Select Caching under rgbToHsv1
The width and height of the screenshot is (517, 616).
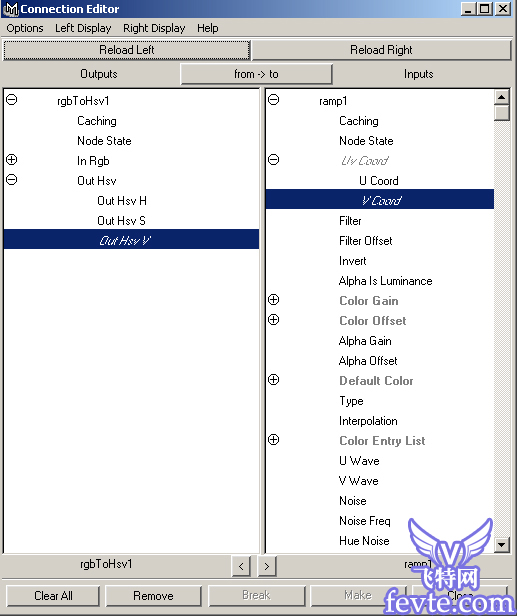point(97,121)
